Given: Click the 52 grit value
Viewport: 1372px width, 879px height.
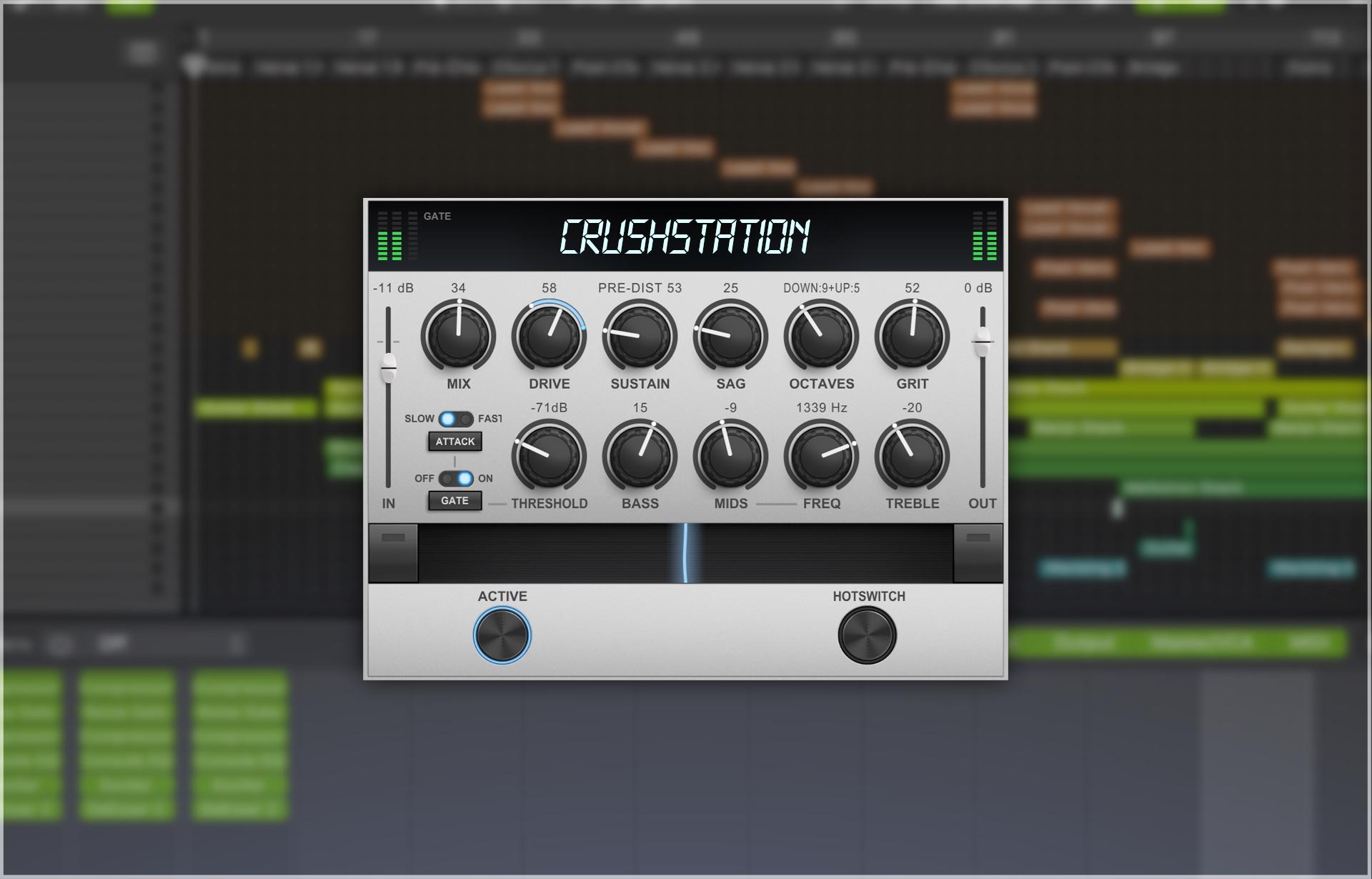Looking at the screenshot, I should point(912,288).
